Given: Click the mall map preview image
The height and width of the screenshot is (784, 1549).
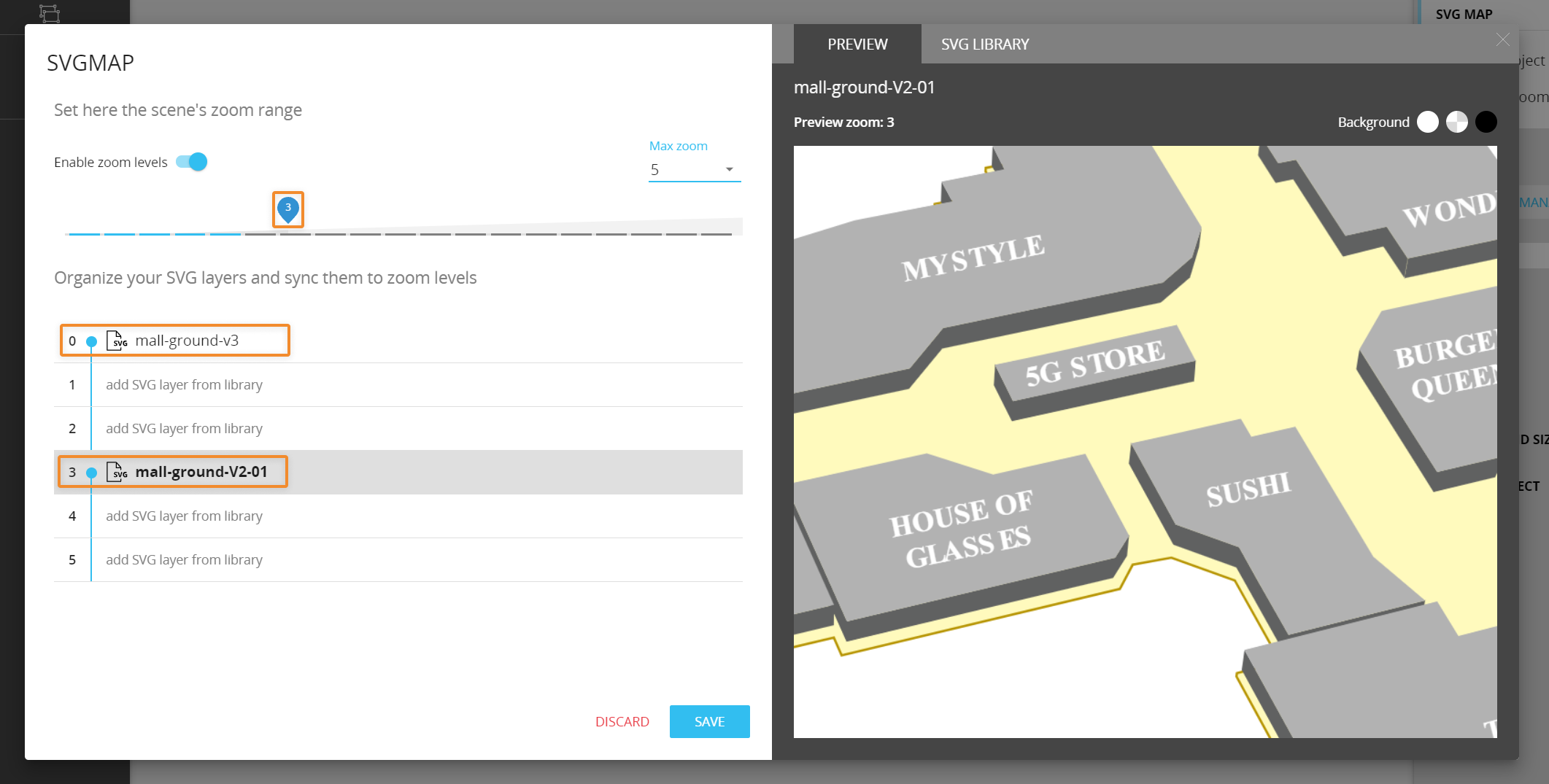Looking at the screenshot, I should tap(1146, 442).
